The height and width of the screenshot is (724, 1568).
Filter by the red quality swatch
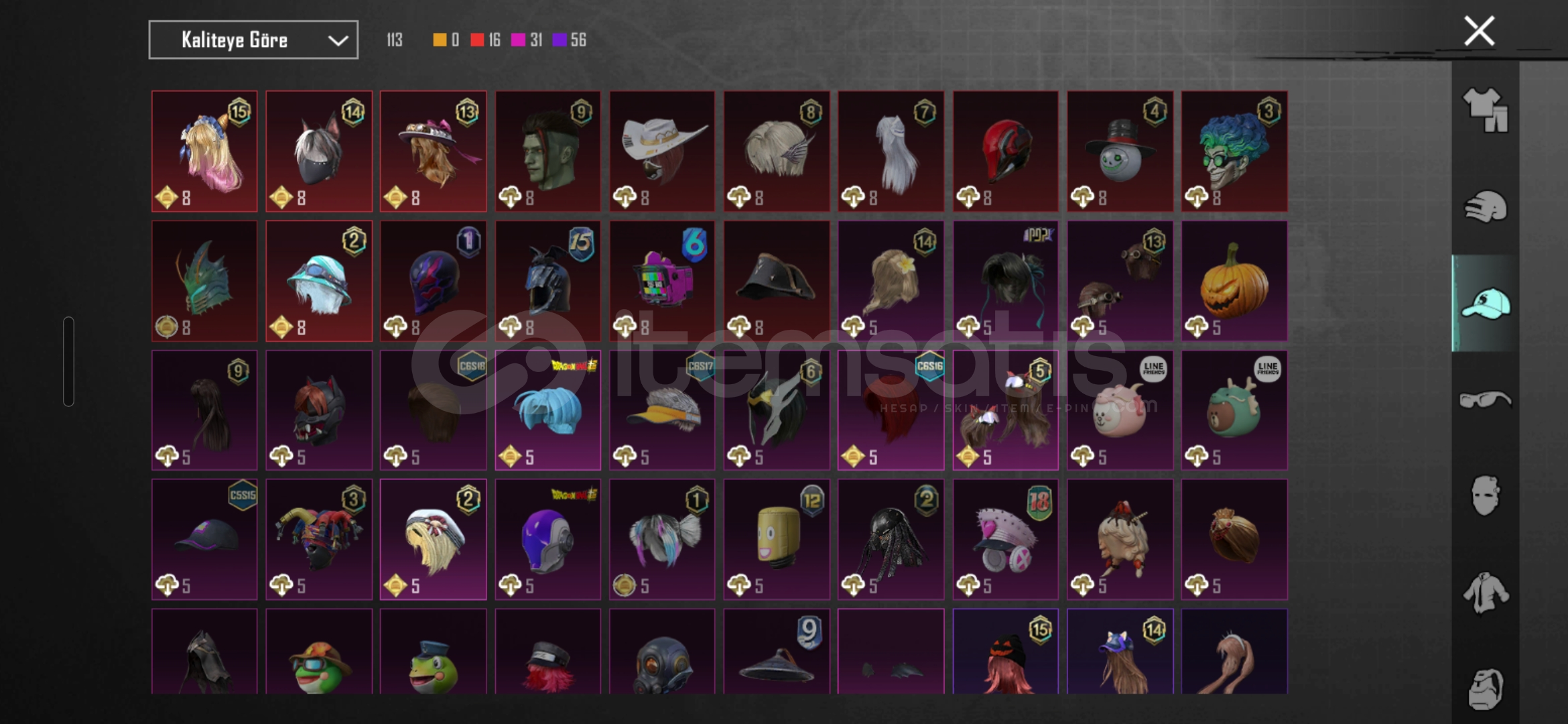[477, 40]
